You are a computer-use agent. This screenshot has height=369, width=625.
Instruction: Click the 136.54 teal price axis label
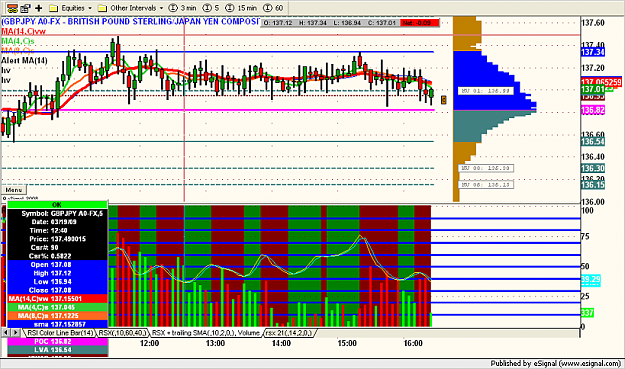[593, 141]
